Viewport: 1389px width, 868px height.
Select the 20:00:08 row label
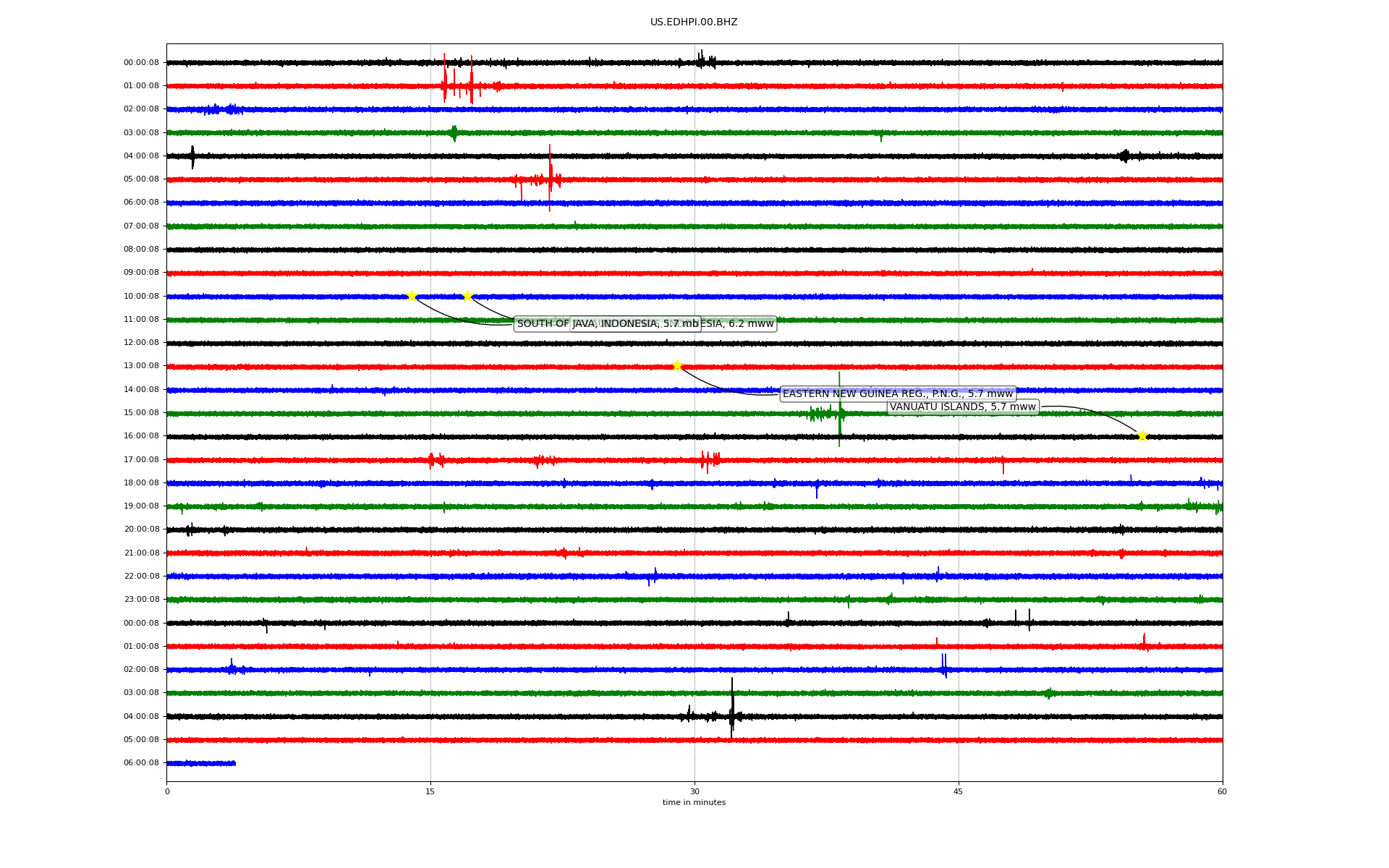(141, 529)
